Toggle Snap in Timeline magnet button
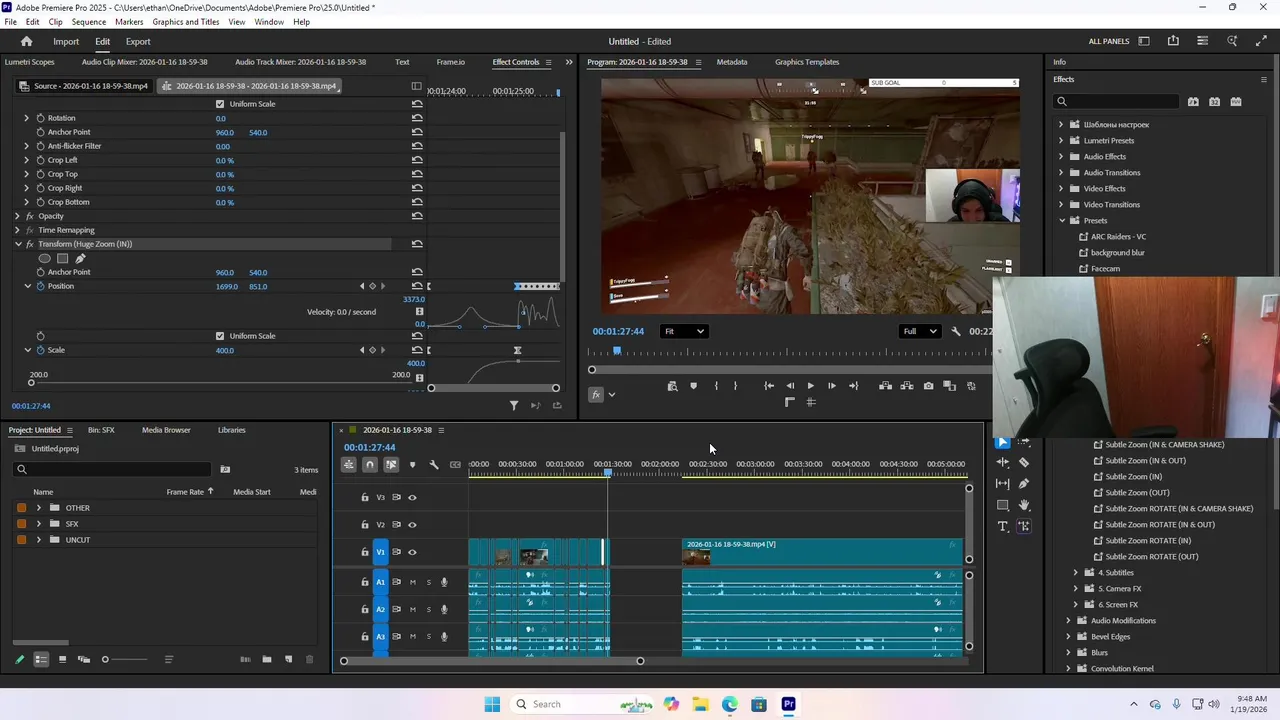The width and height of the screenshot is (1280, 720). (370, 465)
